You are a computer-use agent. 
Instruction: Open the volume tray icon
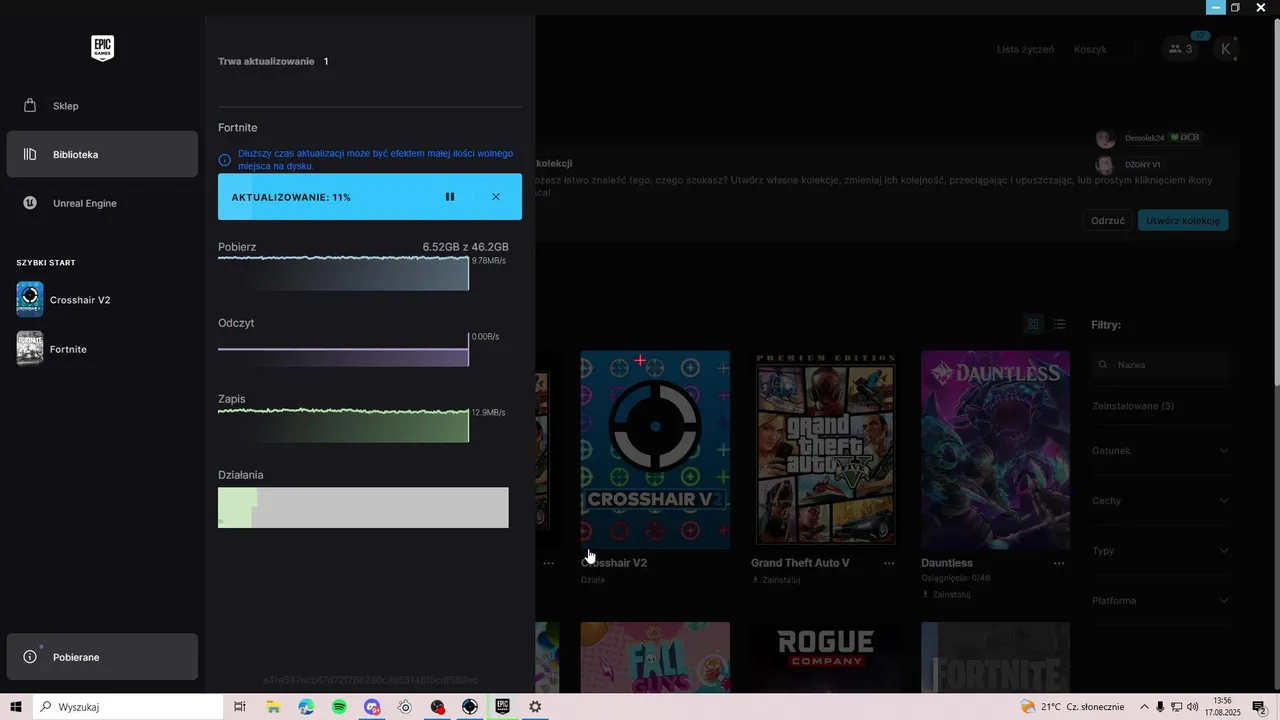[1192, 707]
